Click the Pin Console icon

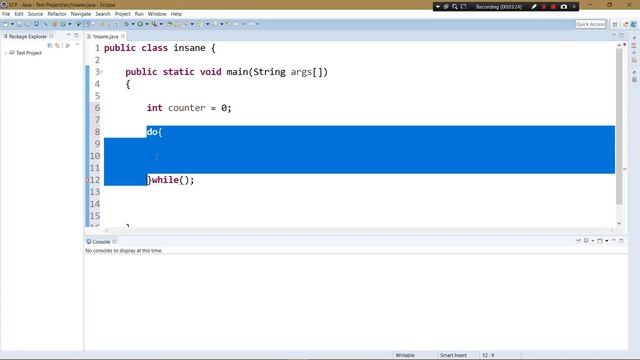point(578,241)
